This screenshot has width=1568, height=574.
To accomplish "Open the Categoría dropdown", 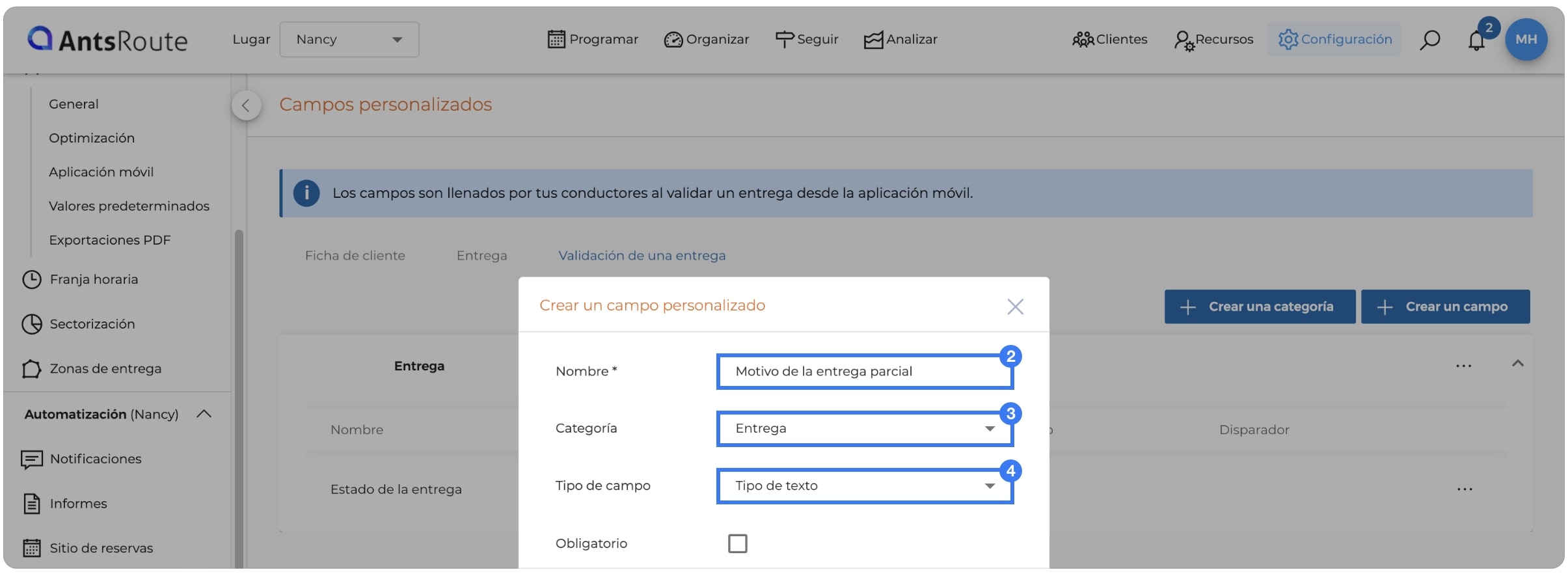I will click(x=865, y=429).
